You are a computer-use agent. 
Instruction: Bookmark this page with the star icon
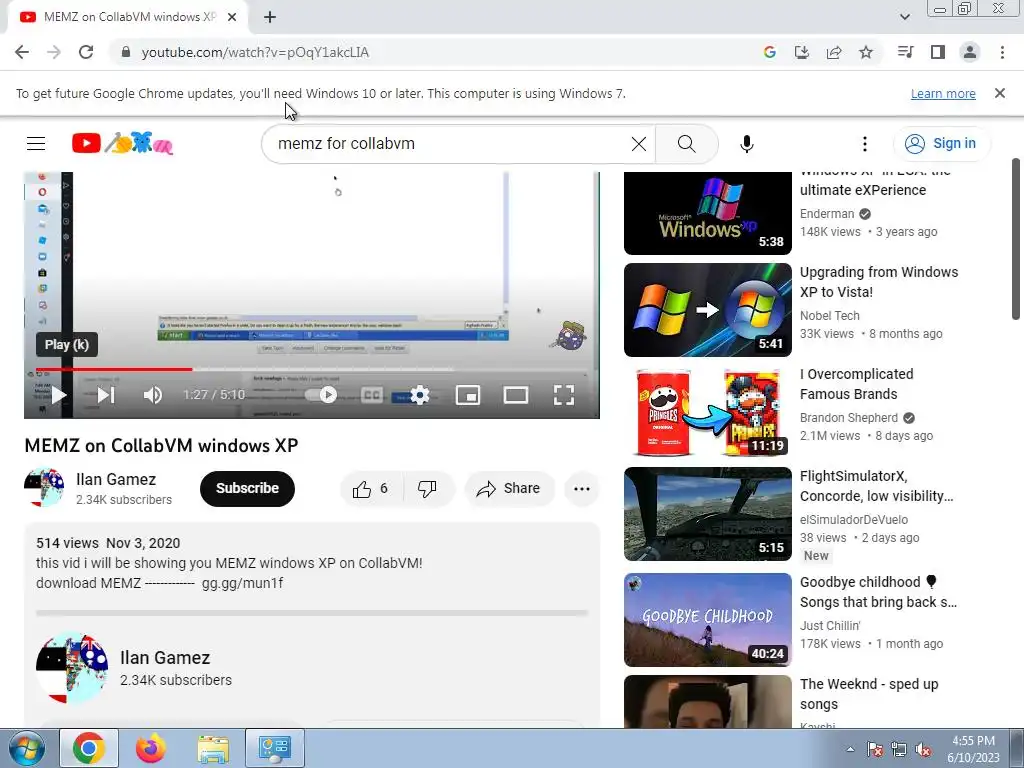pyautogui.click(x=866, y=52)
